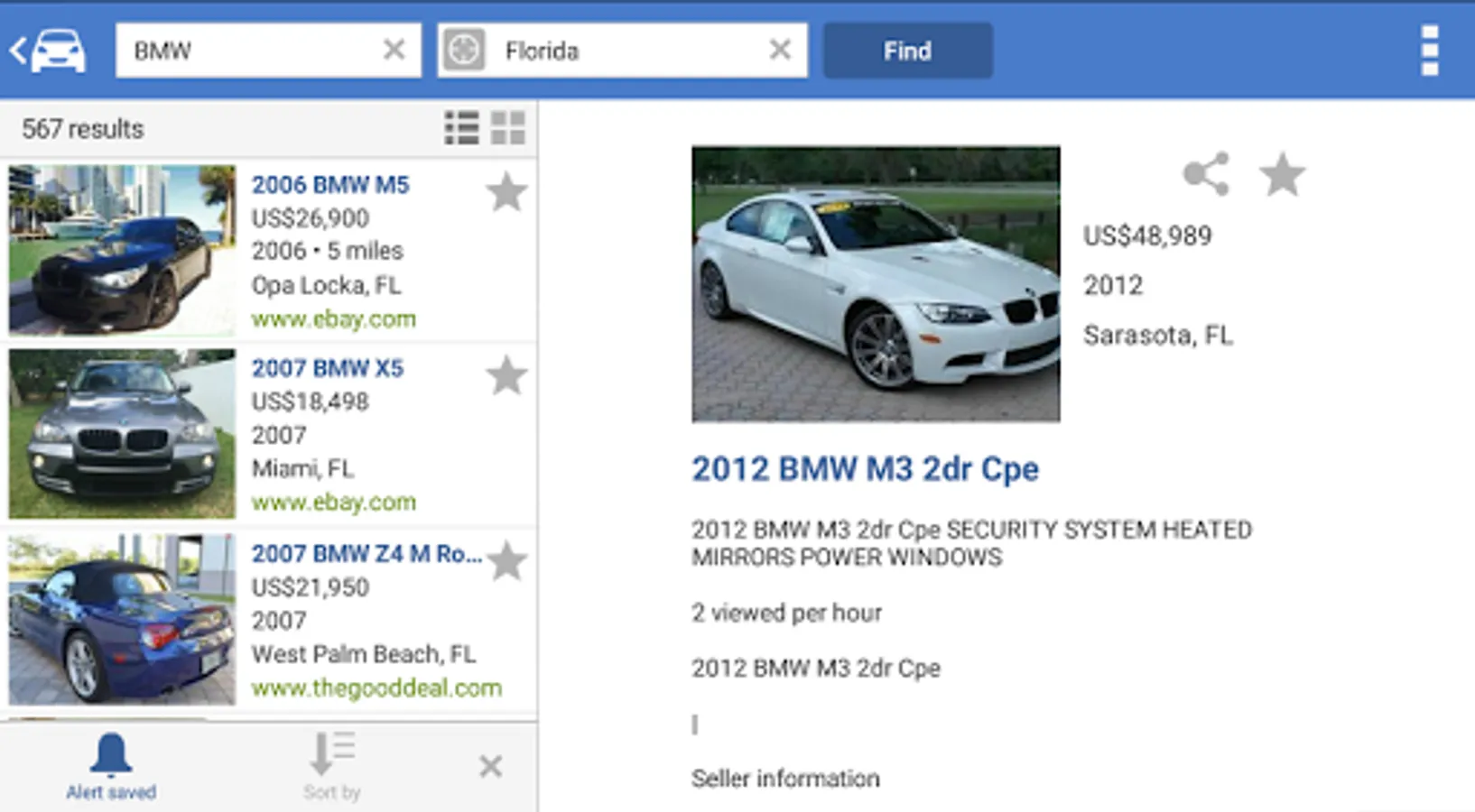Favorite the 2007 BMW Z4 M listing

click(x=506, y=560)
